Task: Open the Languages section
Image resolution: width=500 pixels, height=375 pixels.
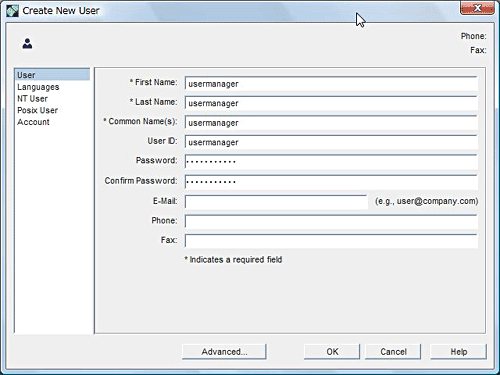Action: pyautogui.click(x=38, y=87)
